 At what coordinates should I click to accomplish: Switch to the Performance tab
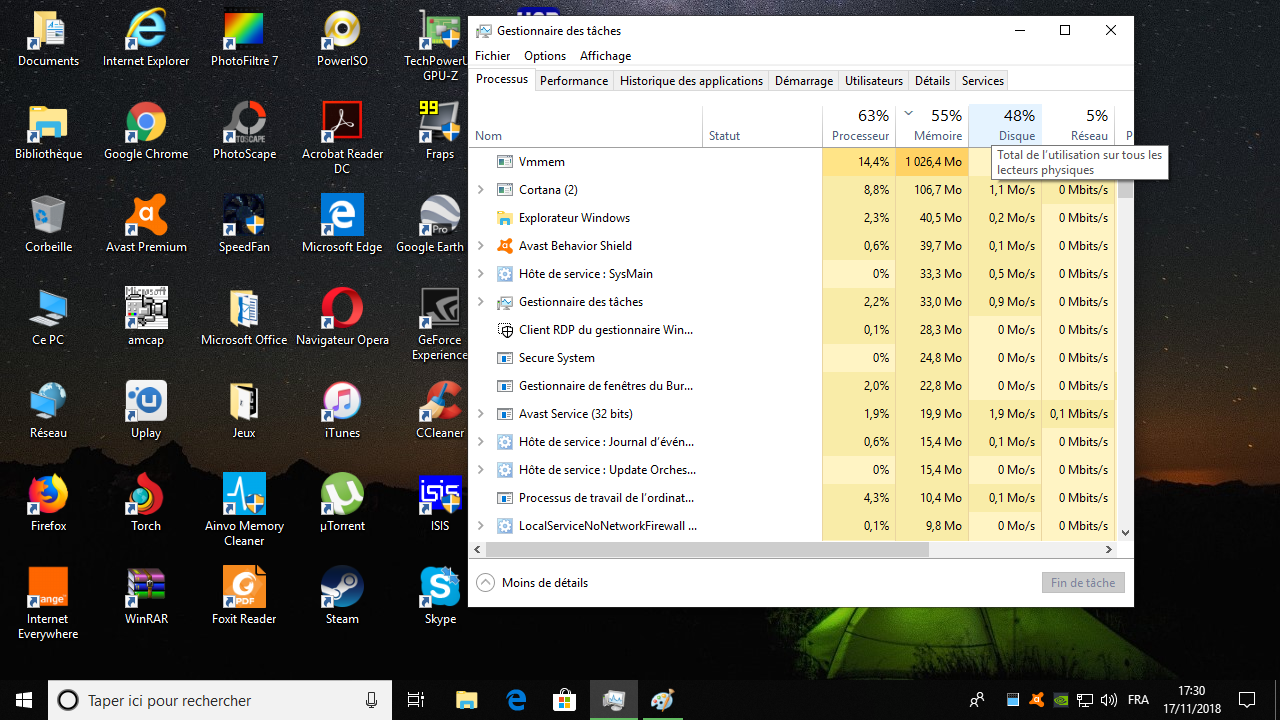pos(574,81)
